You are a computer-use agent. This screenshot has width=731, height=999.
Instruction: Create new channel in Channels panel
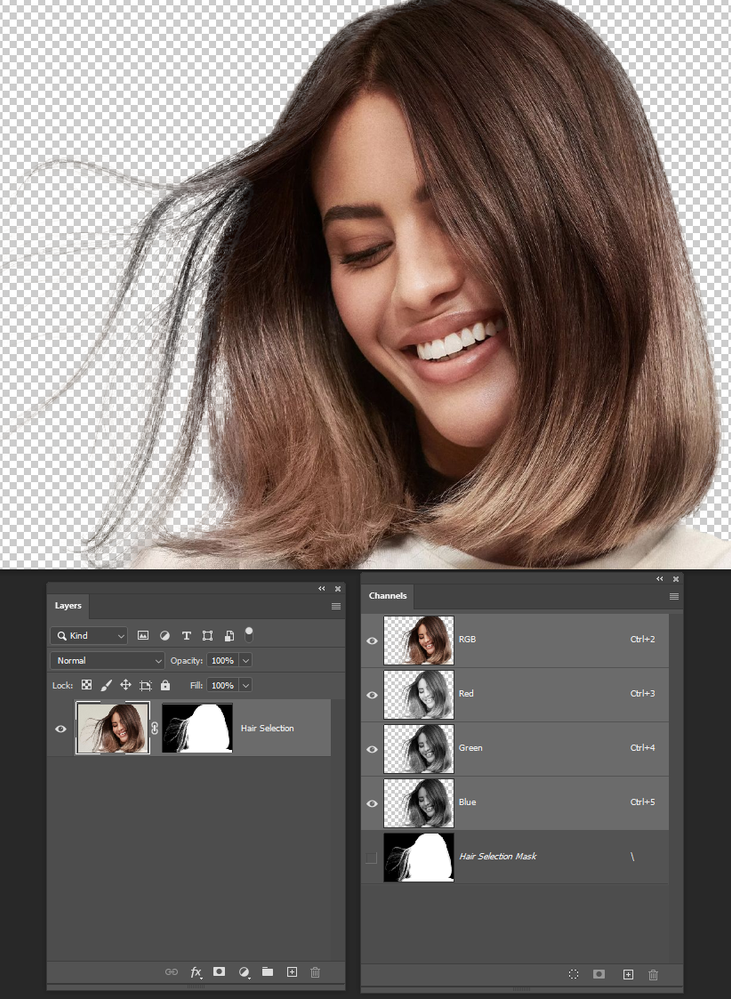coord(628,974)
